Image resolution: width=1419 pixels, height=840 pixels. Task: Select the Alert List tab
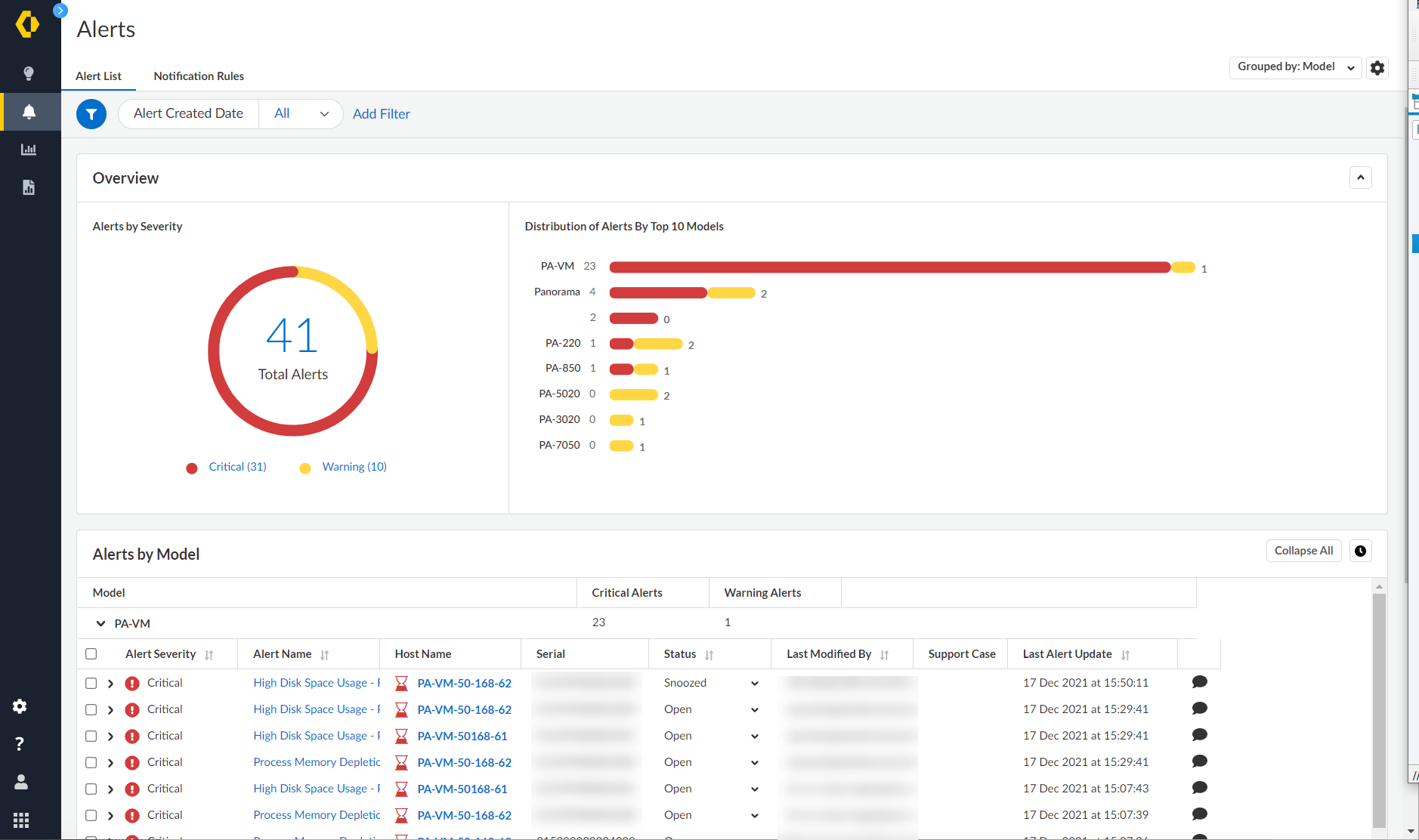coord(98,76)
